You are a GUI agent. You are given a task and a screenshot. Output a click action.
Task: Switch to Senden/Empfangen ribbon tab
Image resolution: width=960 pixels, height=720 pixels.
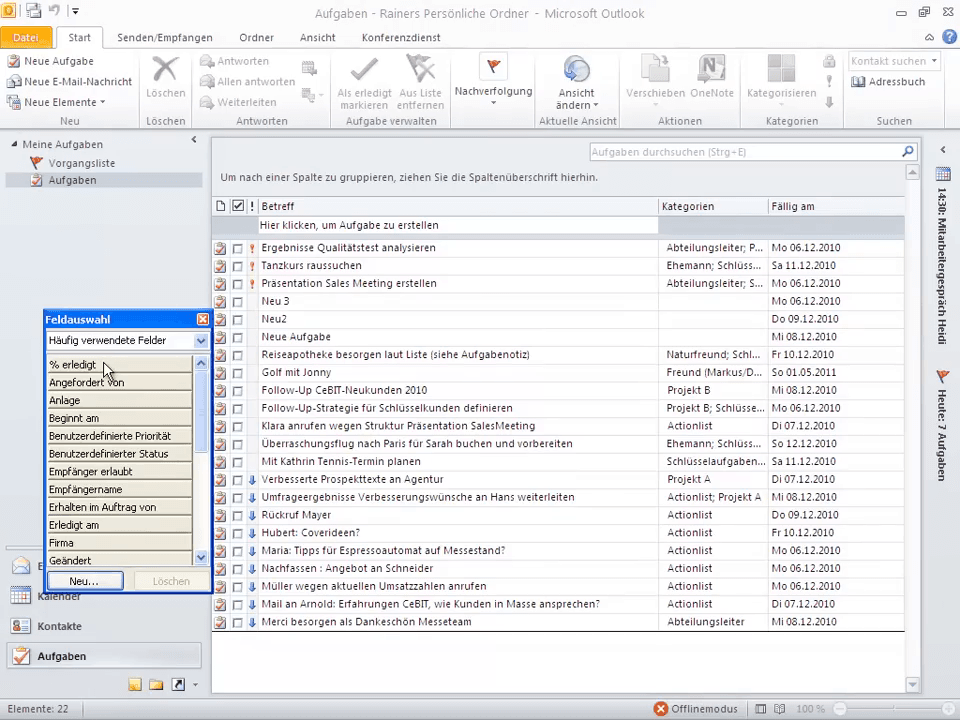[158, 37]
